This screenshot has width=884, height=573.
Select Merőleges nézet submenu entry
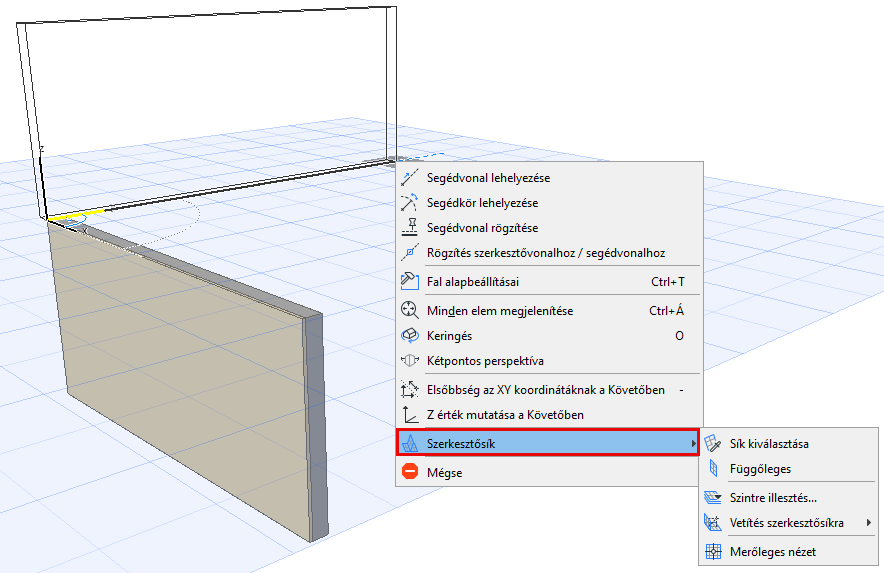click(789, 552)
